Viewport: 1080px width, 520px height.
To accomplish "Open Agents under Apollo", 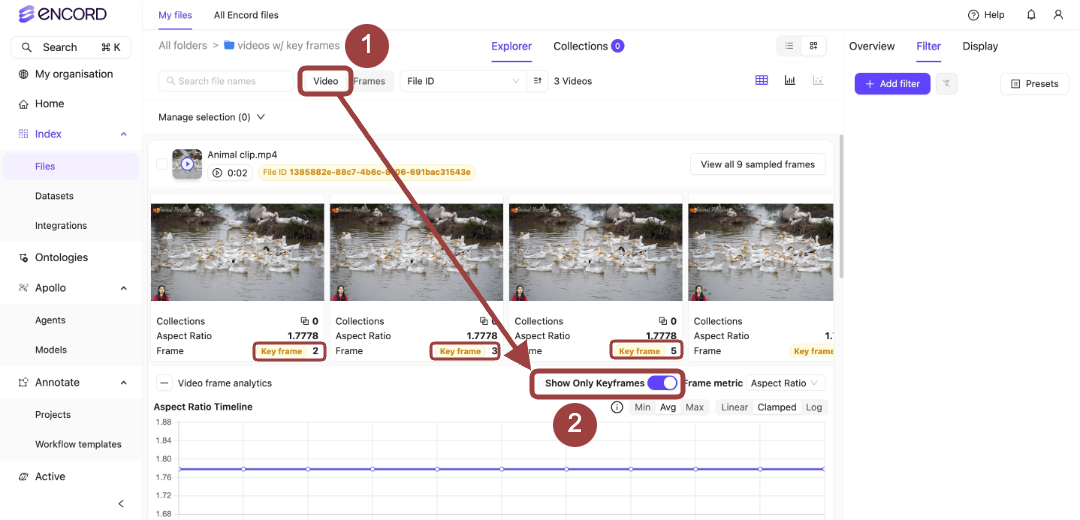I will click(x=50, y=320).
